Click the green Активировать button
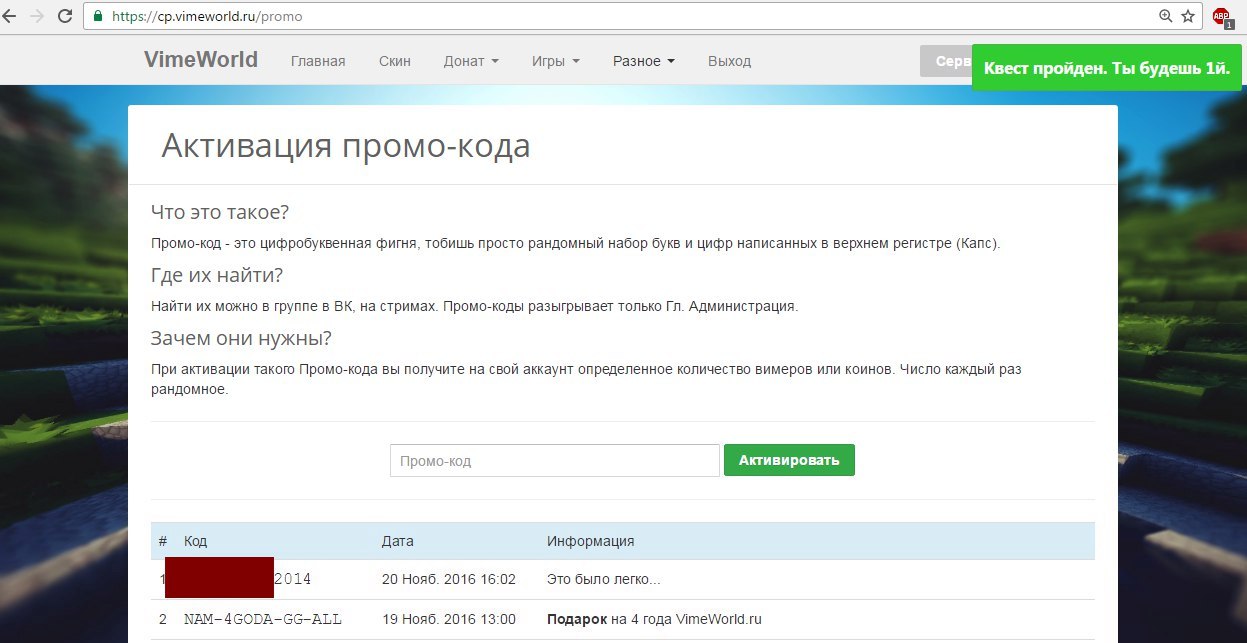 click(x=789, y=460)
